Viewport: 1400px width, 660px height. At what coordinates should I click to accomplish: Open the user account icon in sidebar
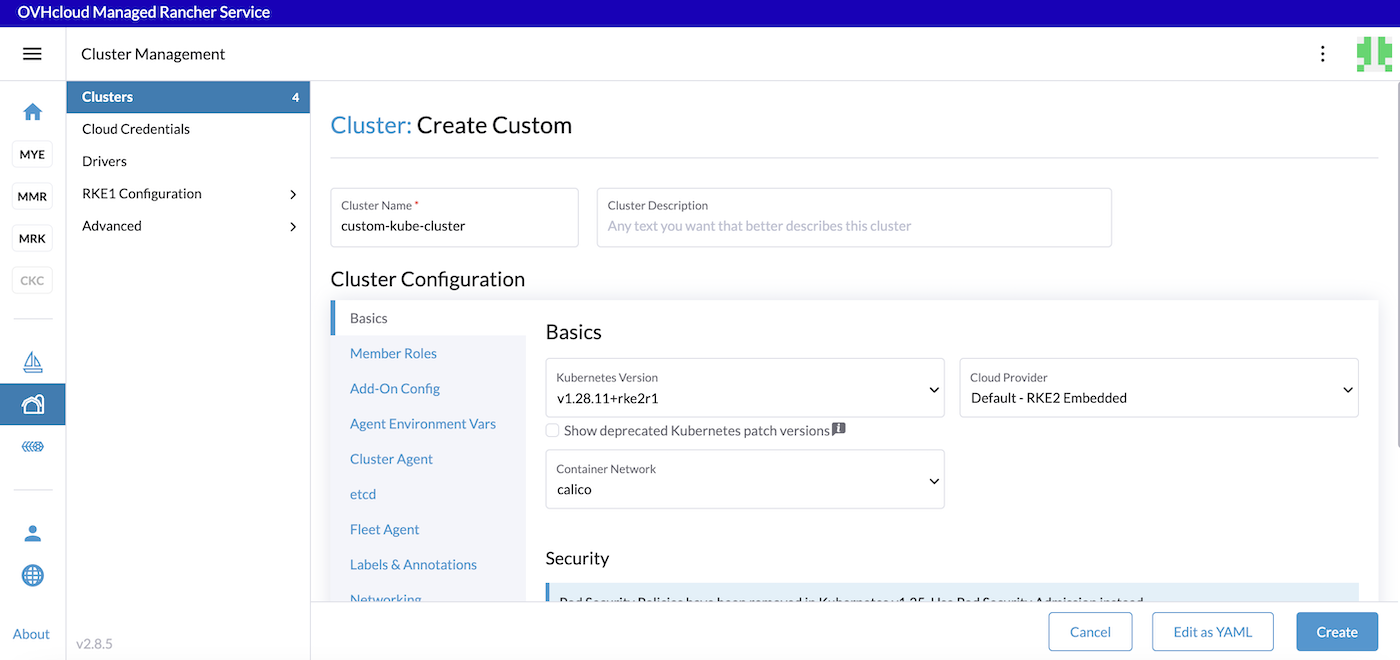click(32, 533)
